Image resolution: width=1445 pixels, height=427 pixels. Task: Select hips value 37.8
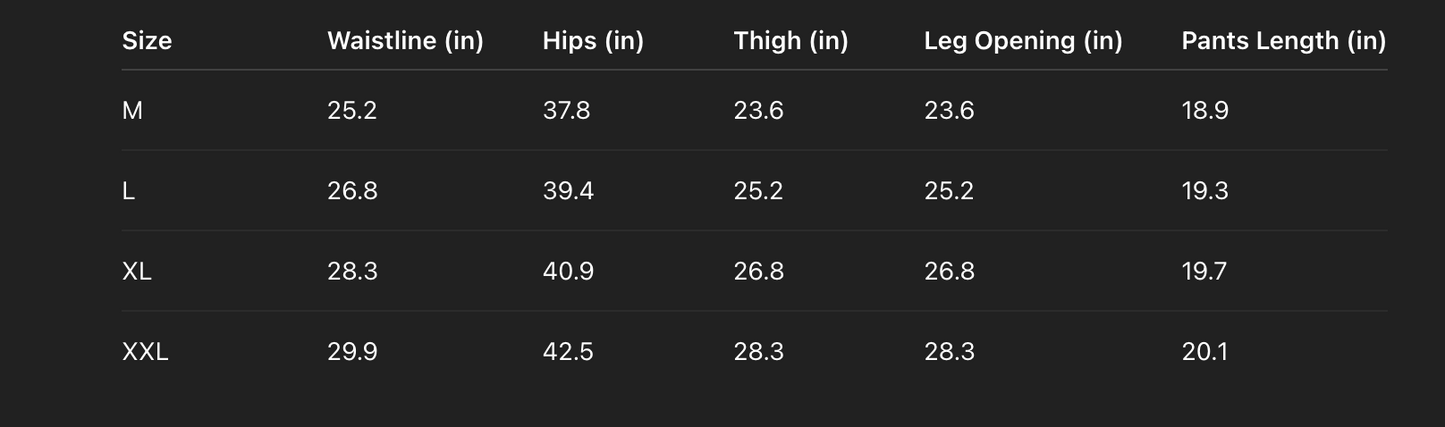click(566, 110)
